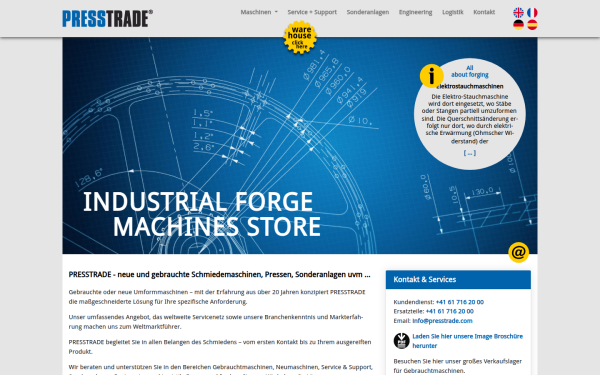Click the Elektrostauchmaschinen heading
The image size is (600, 375).
tap(470, 86)
